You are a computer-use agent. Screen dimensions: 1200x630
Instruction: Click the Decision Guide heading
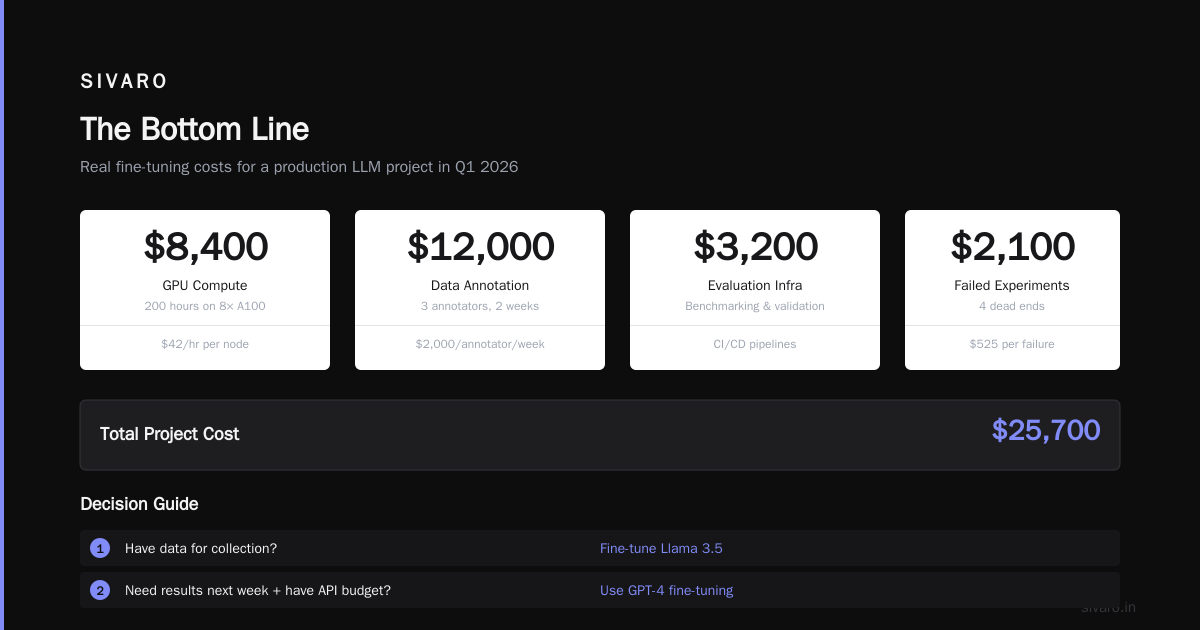point(139,504)
